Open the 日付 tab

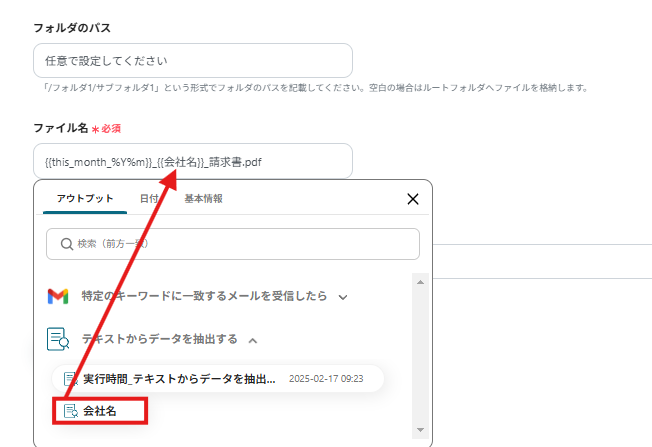[149, 199]
